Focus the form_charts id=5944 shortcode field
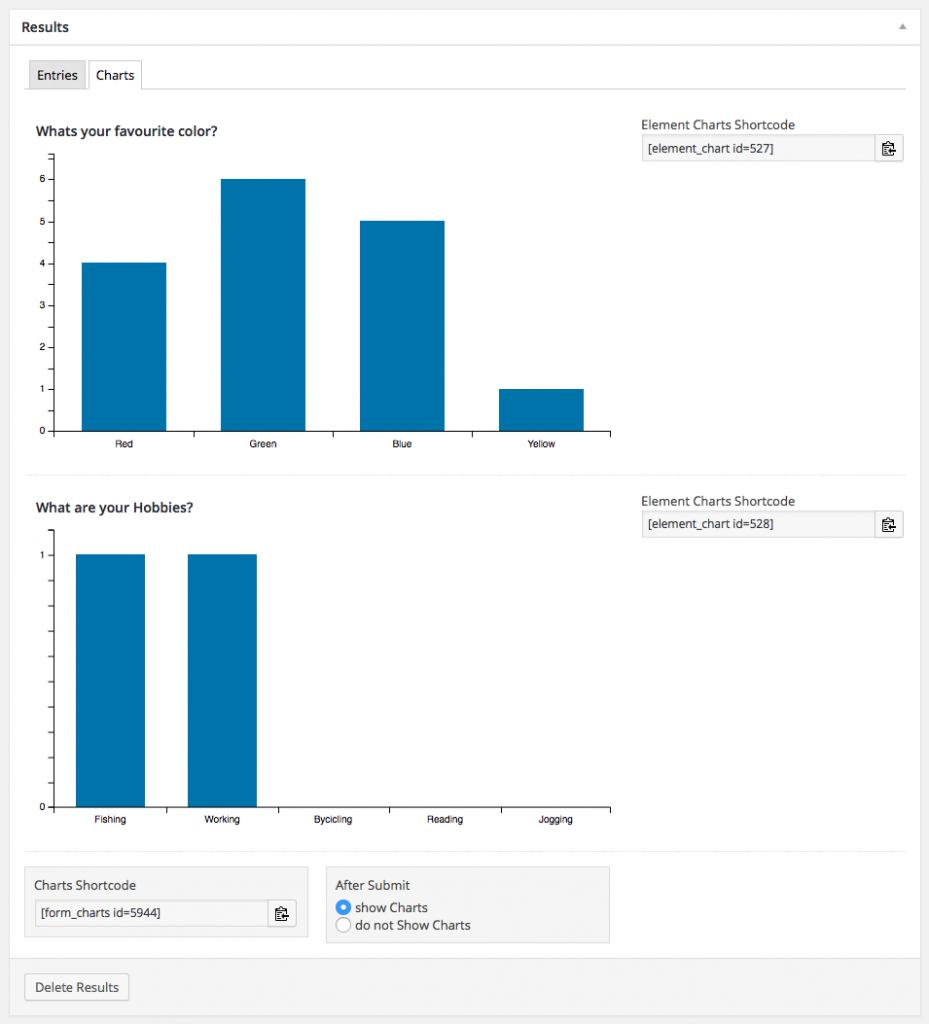Viewport: 929px width, 1024px height. pyautogui.click(x=151, y=913)
